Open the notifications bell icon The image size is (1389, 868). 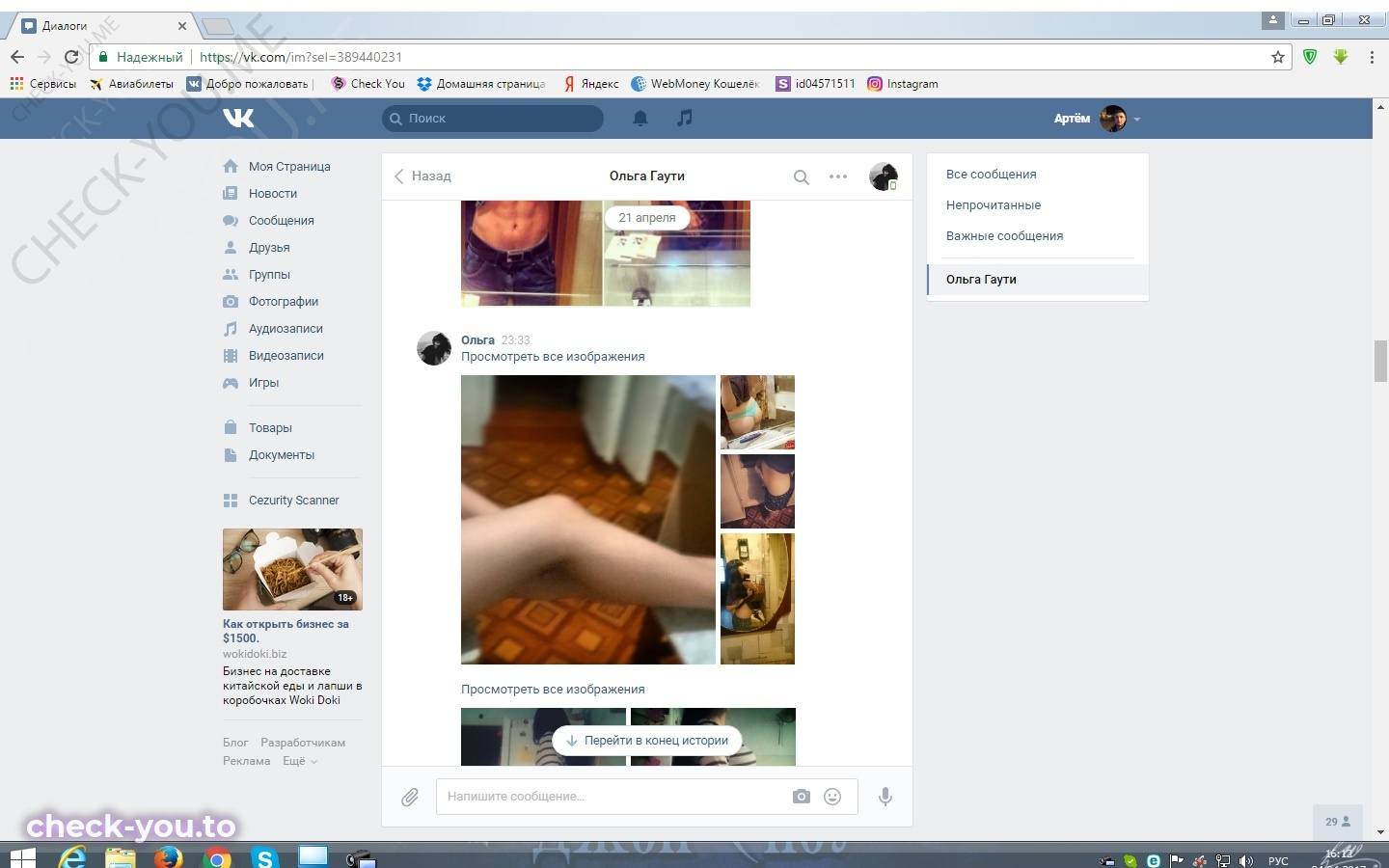tap(640, 118)
